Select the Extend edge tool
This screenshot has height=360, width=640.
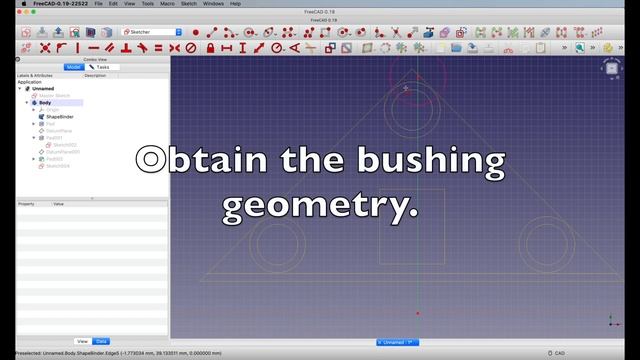click(x=412, y=33)
